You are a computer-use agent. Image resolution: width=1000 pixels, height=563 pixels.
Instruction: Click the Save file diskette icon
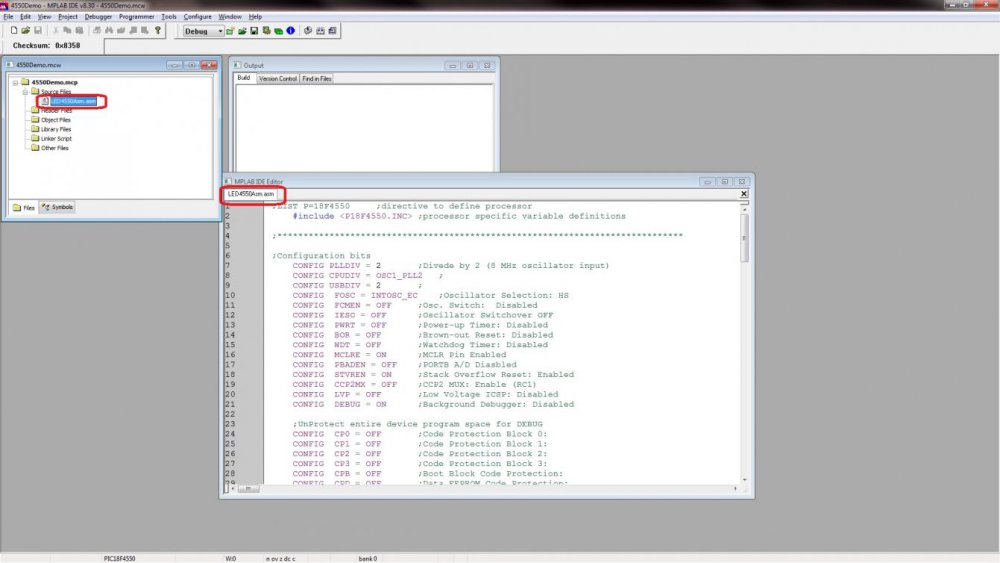pos(38,30)
